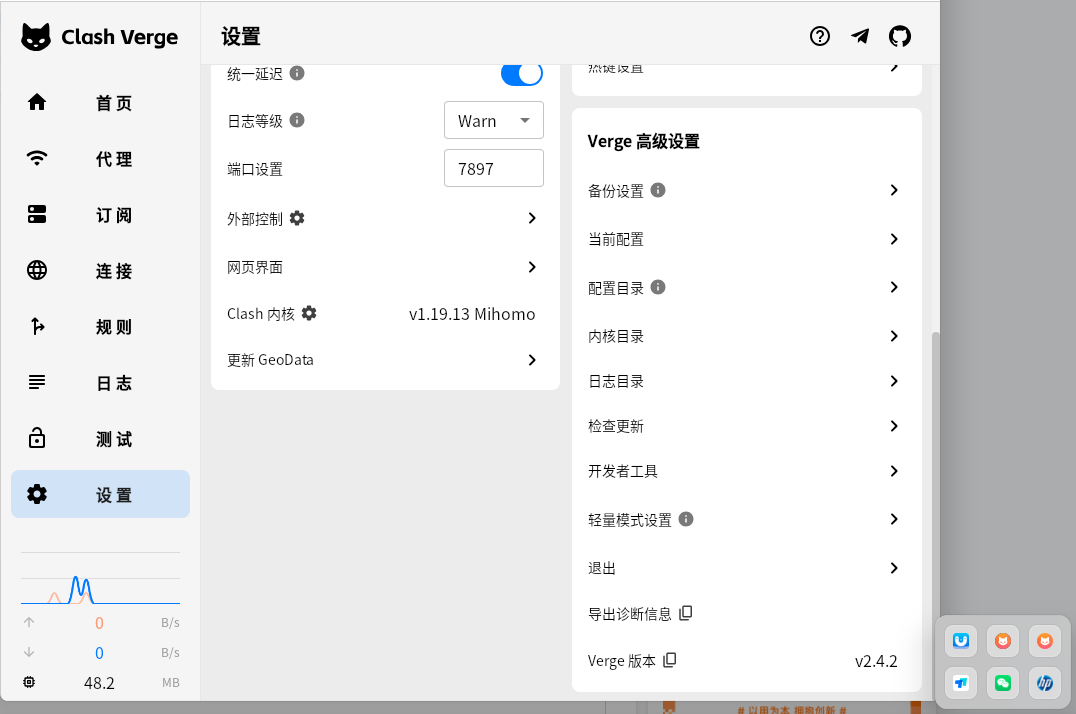
Task: Open the 内核目录 row chevron
Action: [893, 336]
